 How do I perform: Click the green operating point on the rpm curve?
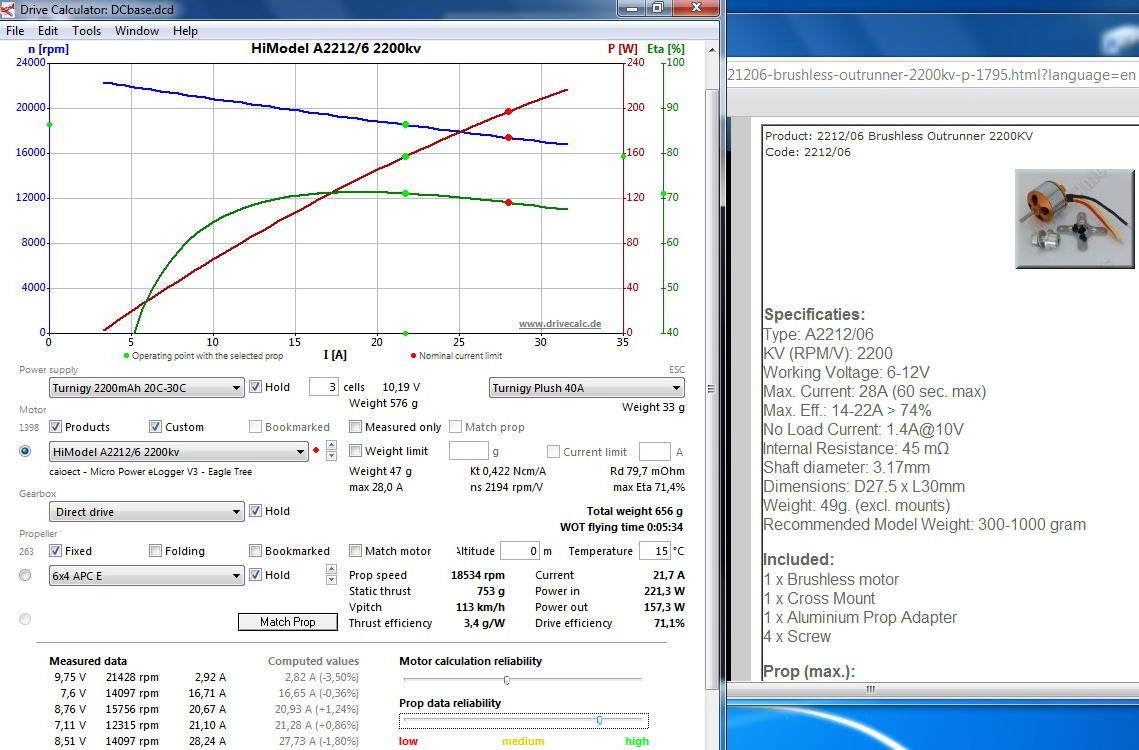[x=405, y=125]
